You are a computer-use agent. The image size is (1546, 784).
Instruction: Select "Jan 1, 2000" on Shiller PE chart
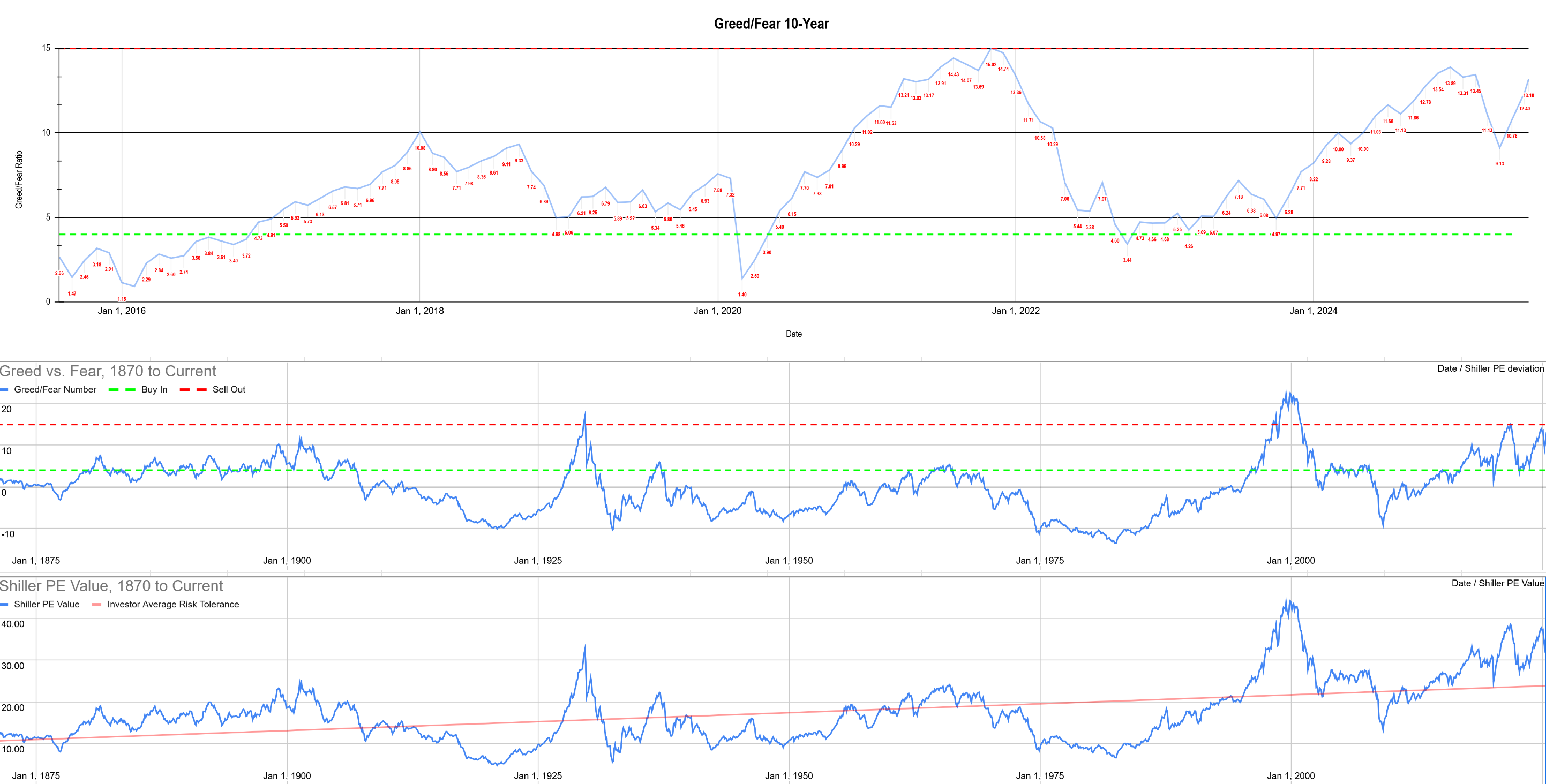click(x=1290, y=775)
